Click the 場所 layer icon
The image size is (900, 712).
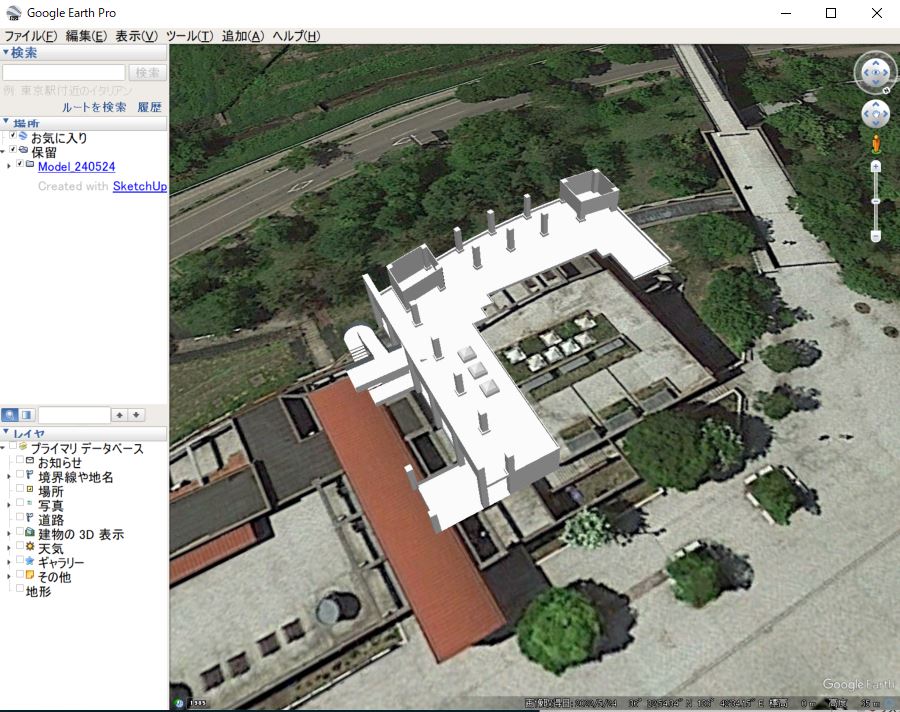tap(30, 489)
